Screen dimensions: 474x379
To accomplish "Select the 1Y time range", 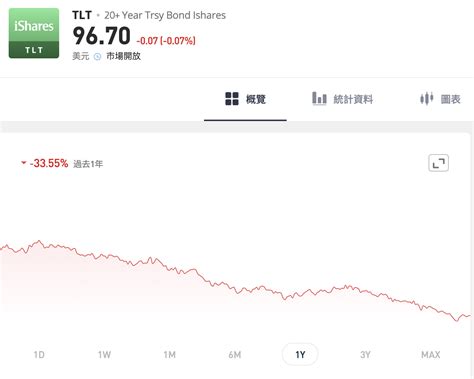I will coord(300,354).
